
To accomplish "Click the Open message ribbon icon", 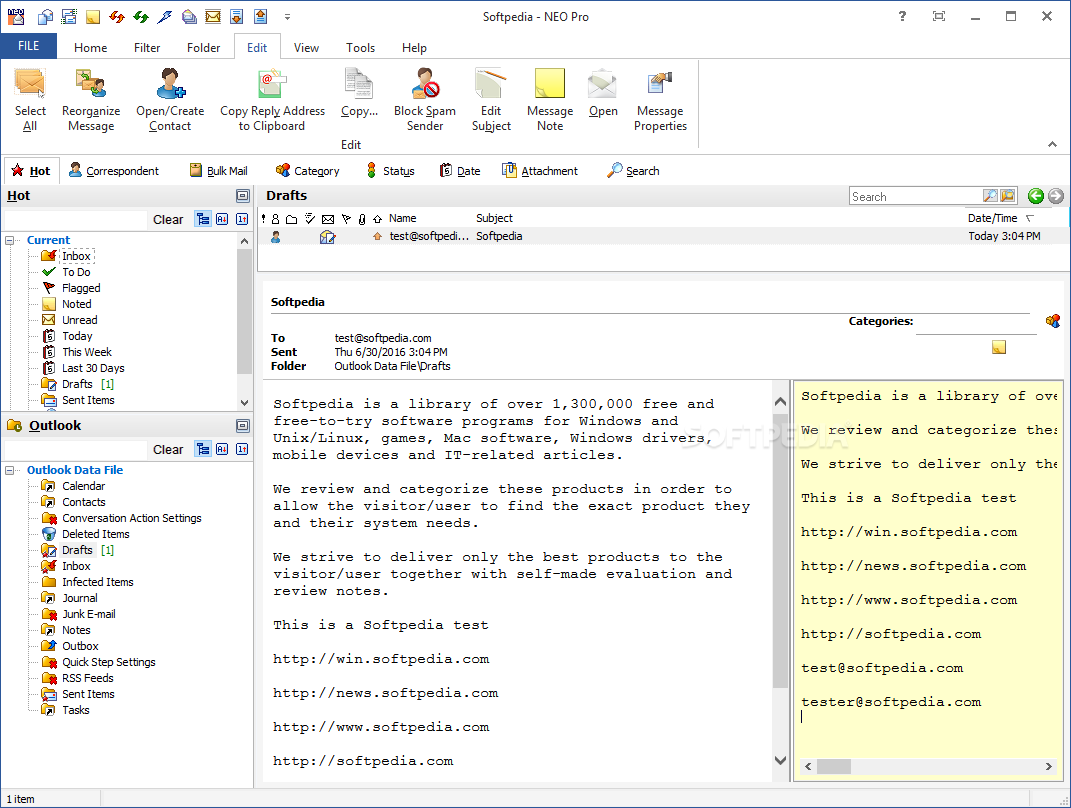I will point(602,83).
